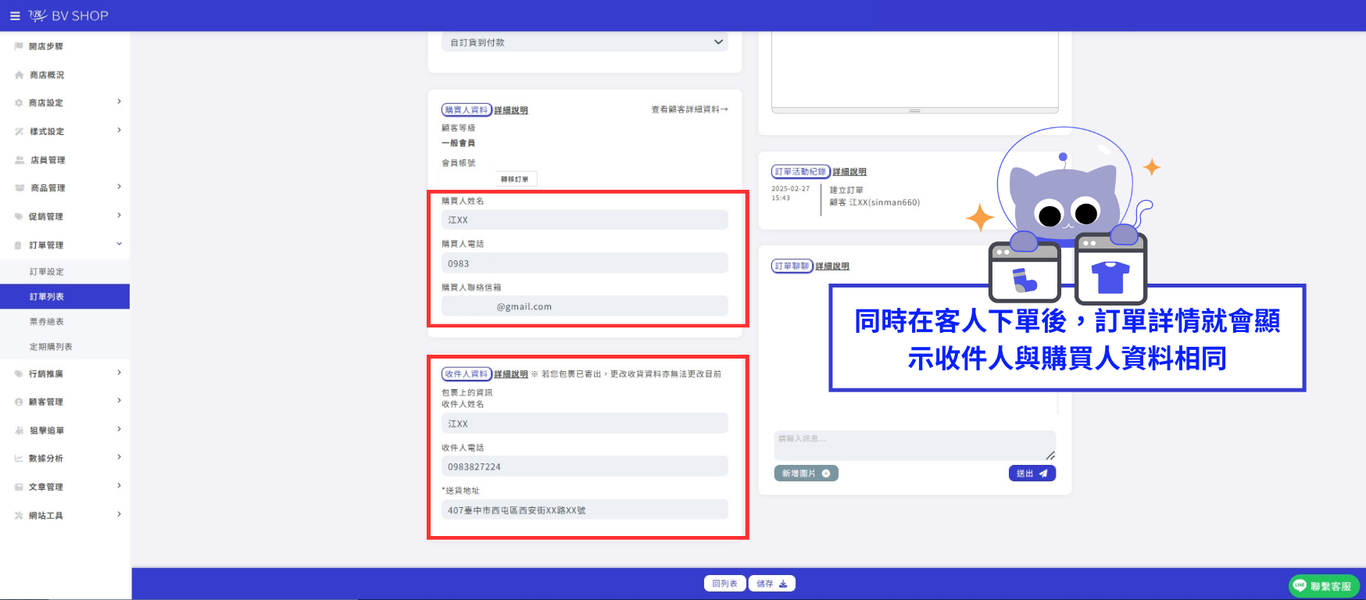Click the 收件人姓名 field
The height and width of the screenshot is (600, 1366).
[584, 424]
